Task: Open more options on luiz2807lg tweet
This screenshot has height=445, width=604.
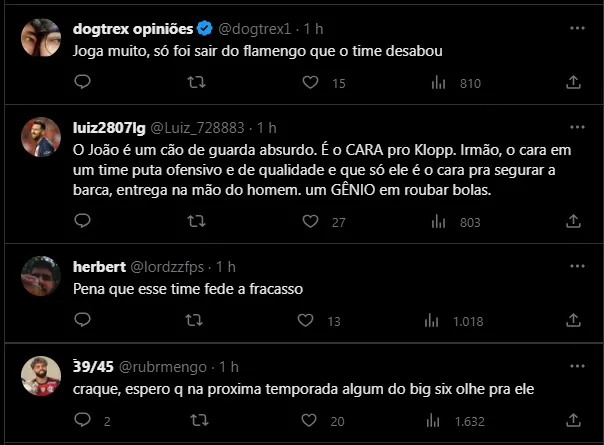Action: 575,128
